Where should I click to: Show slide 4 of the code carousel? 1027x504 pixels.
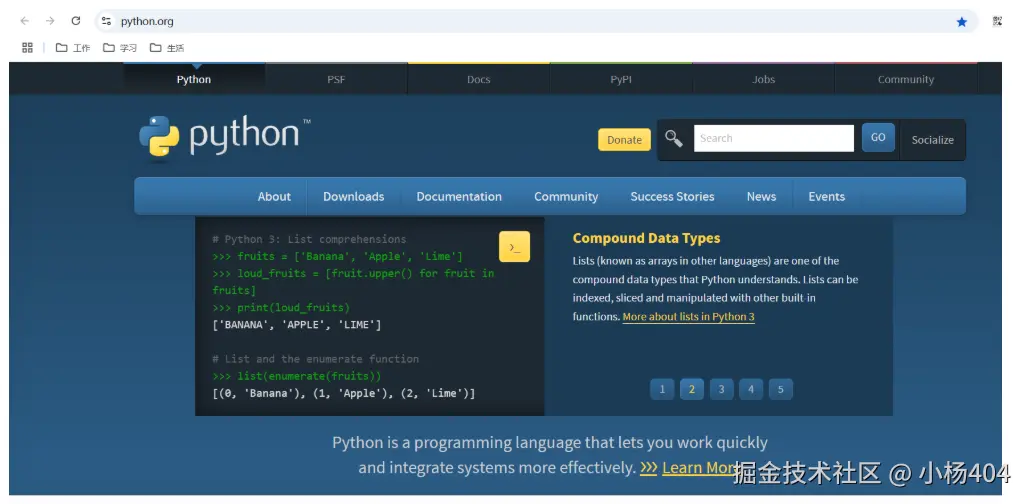(x=751, y=389)
